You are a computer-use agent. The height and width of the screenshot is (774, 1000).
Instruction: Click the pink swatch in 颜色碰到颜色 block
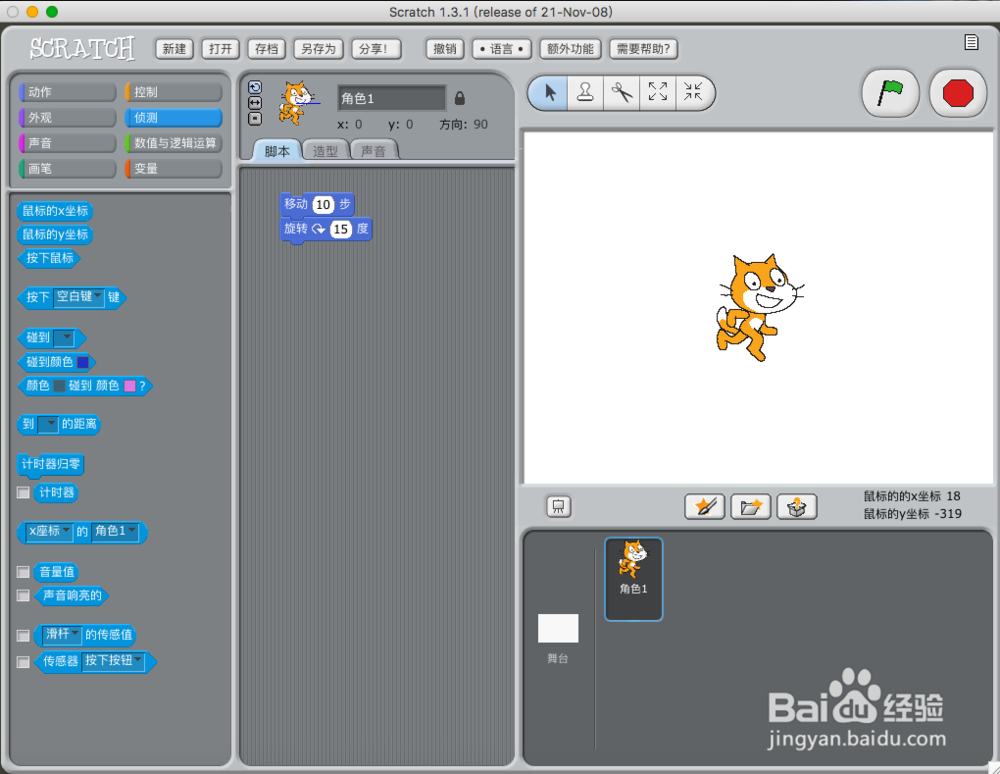[x=130, y=386]
